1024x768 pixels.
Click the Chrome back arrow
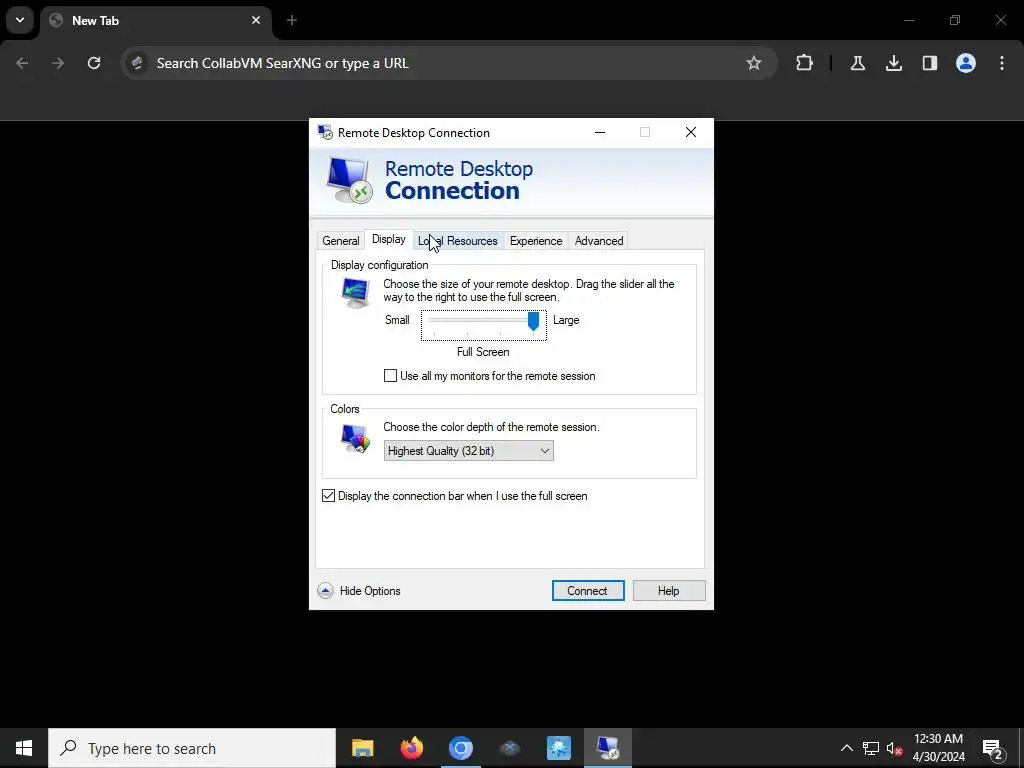(22, 63)
